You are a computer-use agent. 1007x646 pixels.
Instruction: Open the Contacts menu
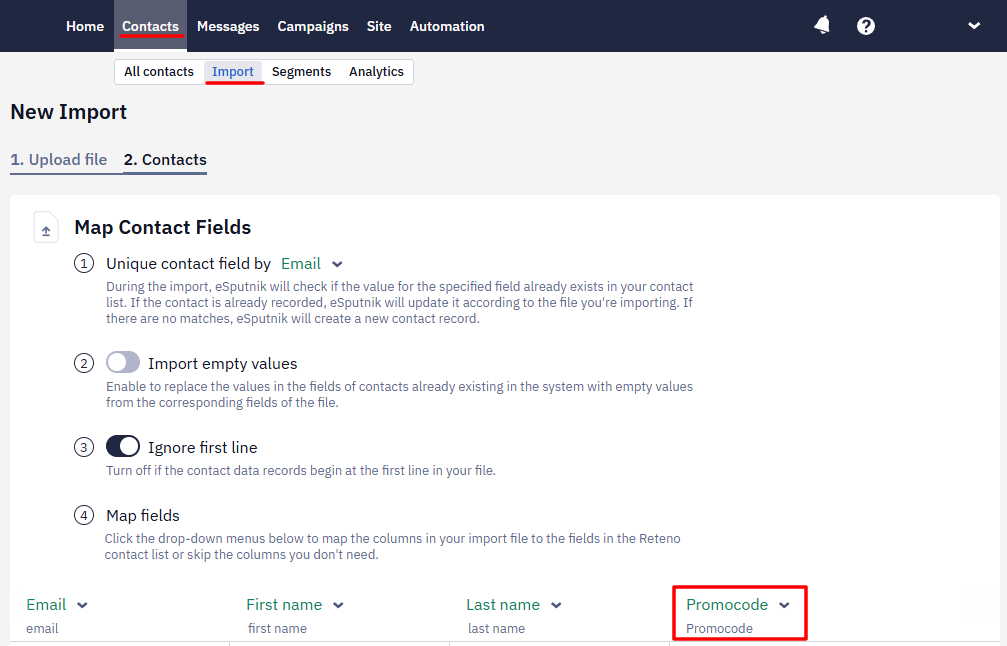point(150,26)
